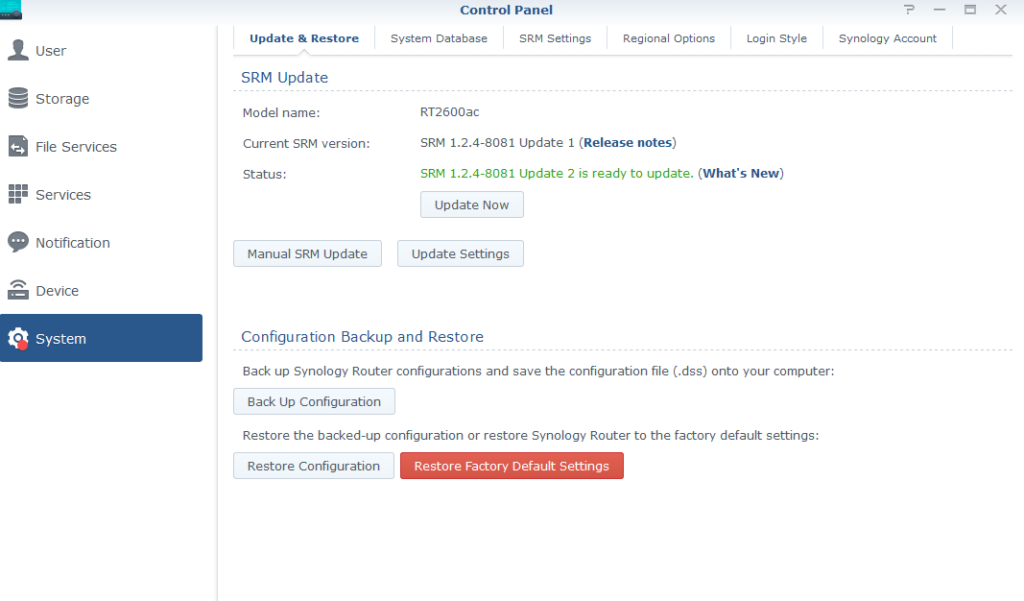
Task: Select the Login Style tab
Action: (777, 38)
